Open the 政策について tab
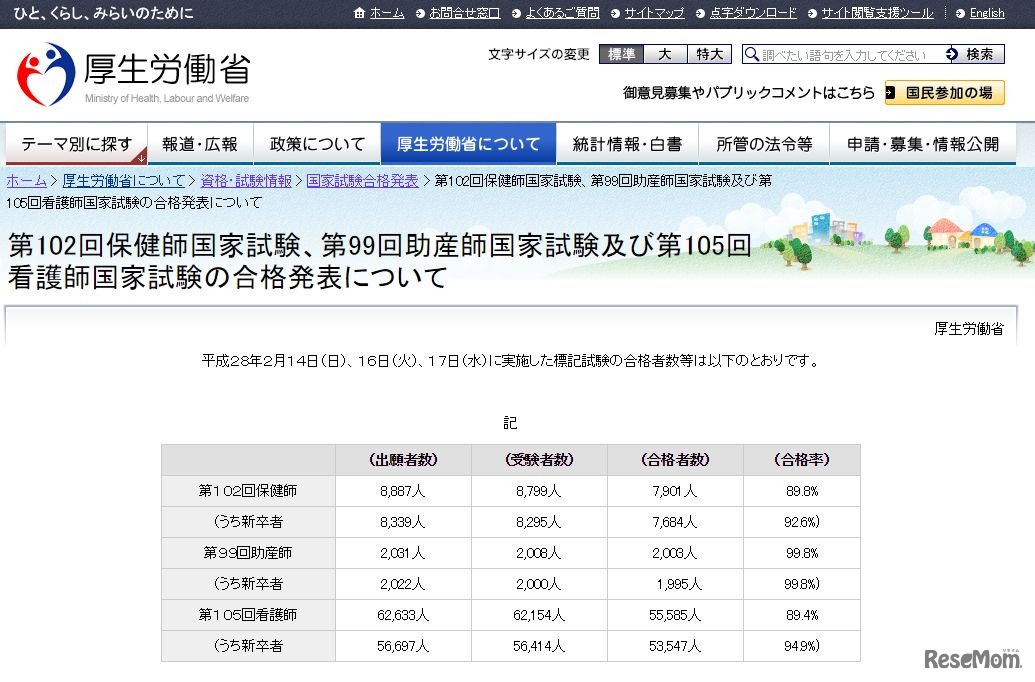 tap(316, 143)
